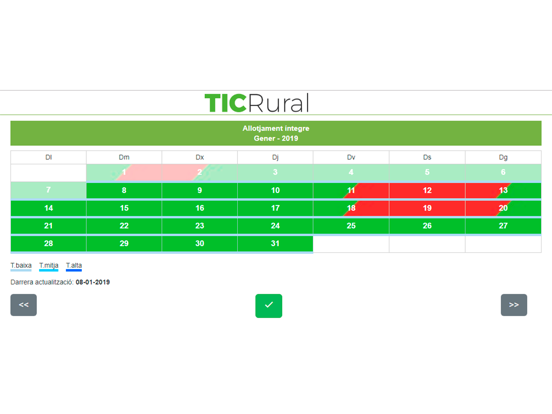Select the T.mitja season legend
The height and width of the screenshot is (414, 552).
coord(49,266)
